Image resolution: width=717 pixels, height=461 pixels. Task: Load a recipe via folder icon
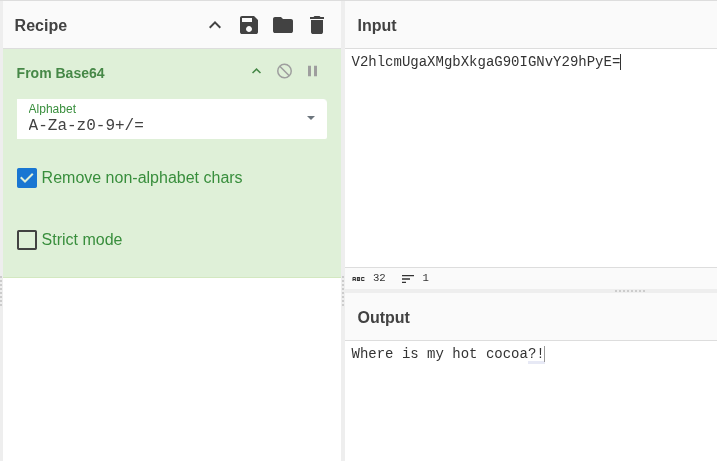[x=283, y=25]
